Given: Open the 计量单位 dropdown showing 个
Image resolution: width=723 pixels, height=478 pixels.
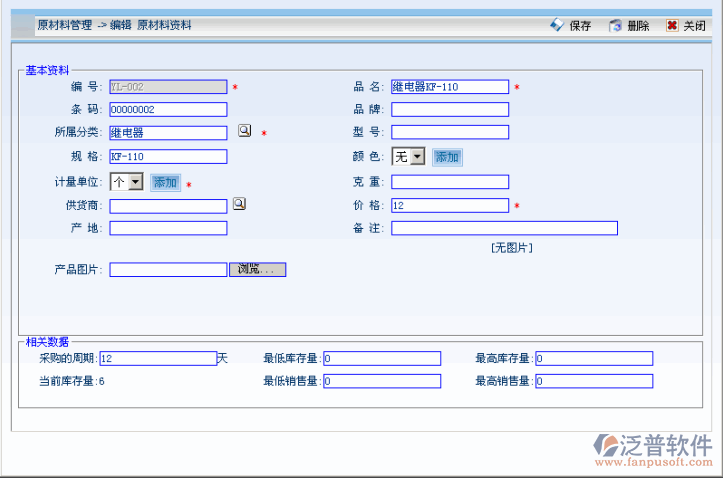Looking at the screenshot, I should (x=127, y=182).
